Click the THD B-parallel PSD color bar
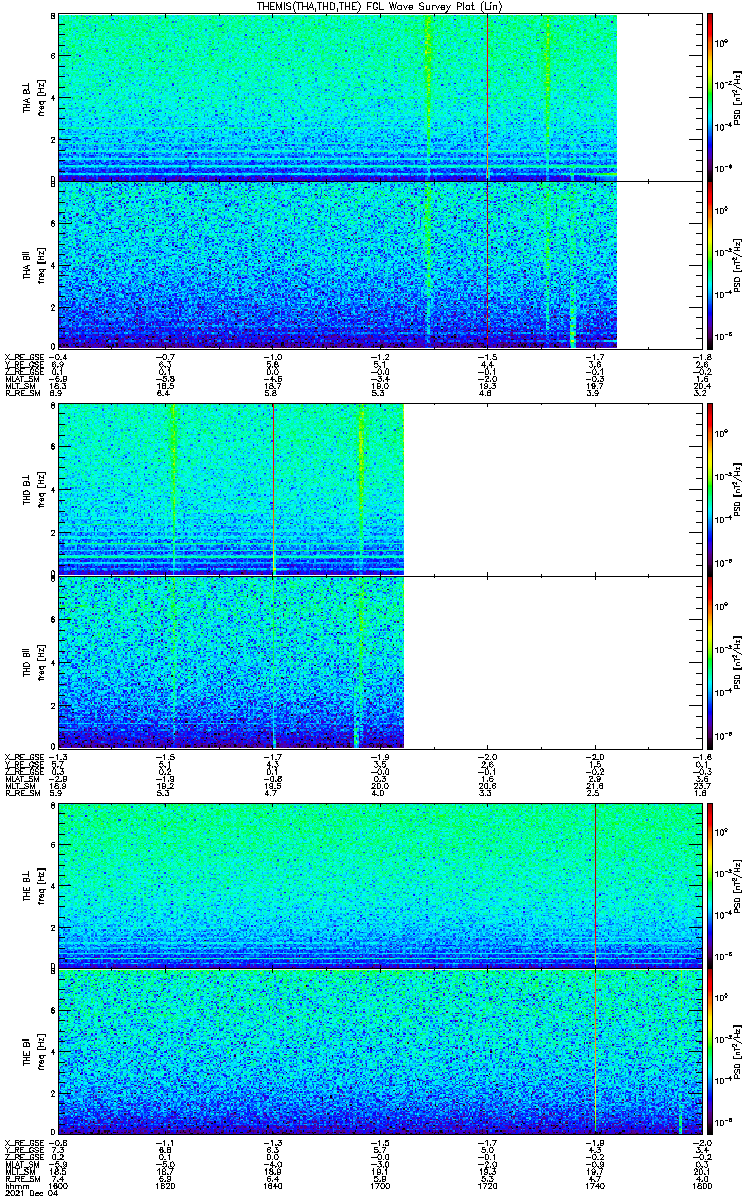This screenshot has height=1200, width=750. pos(709,661)
